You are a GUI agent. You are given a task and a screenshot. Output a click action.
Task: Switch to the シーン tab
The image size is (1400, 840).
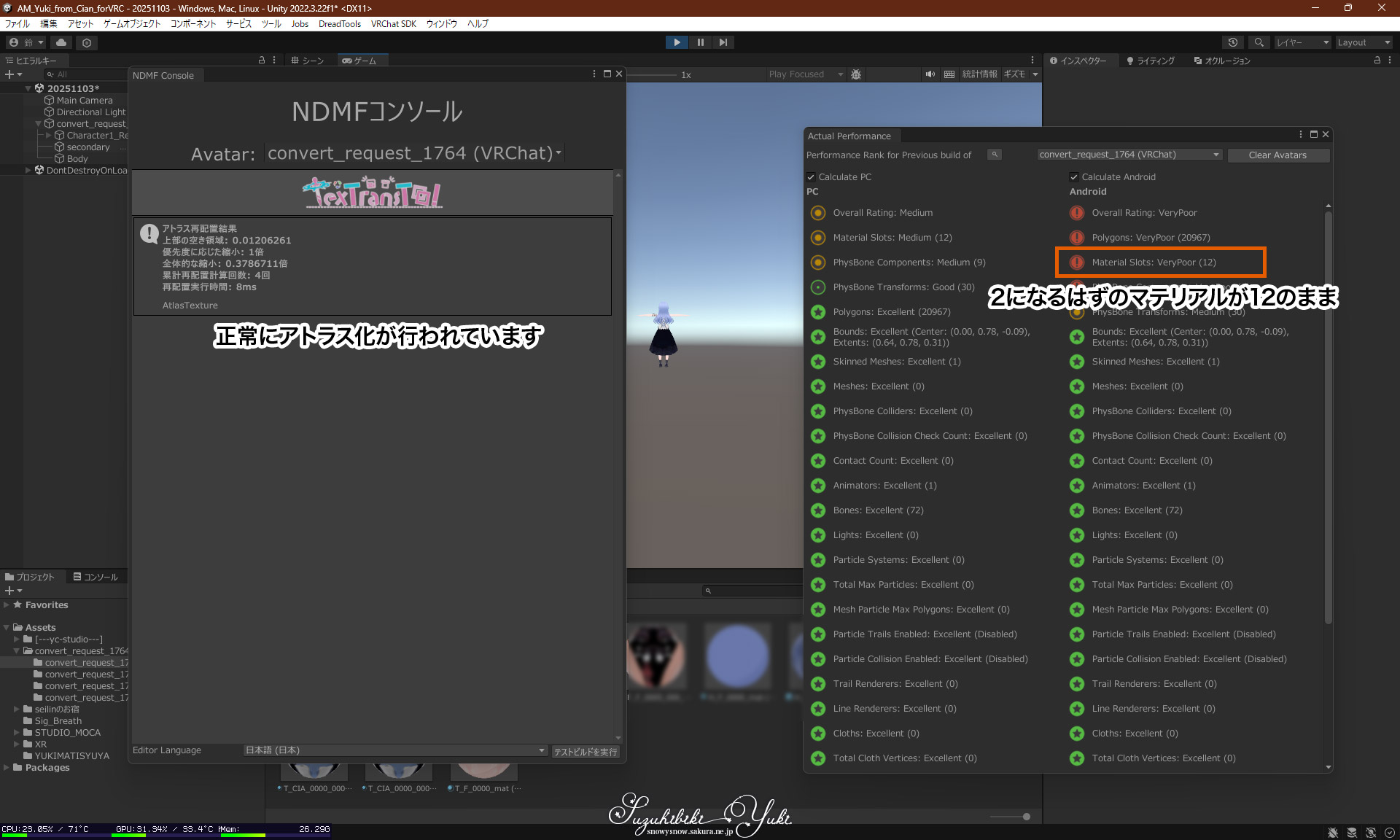pos(308,61)
